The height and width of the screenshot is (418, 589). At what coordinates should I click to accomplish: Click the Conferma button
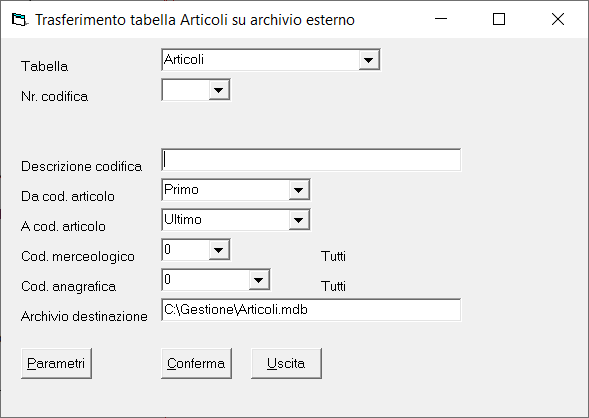point(196,363)
